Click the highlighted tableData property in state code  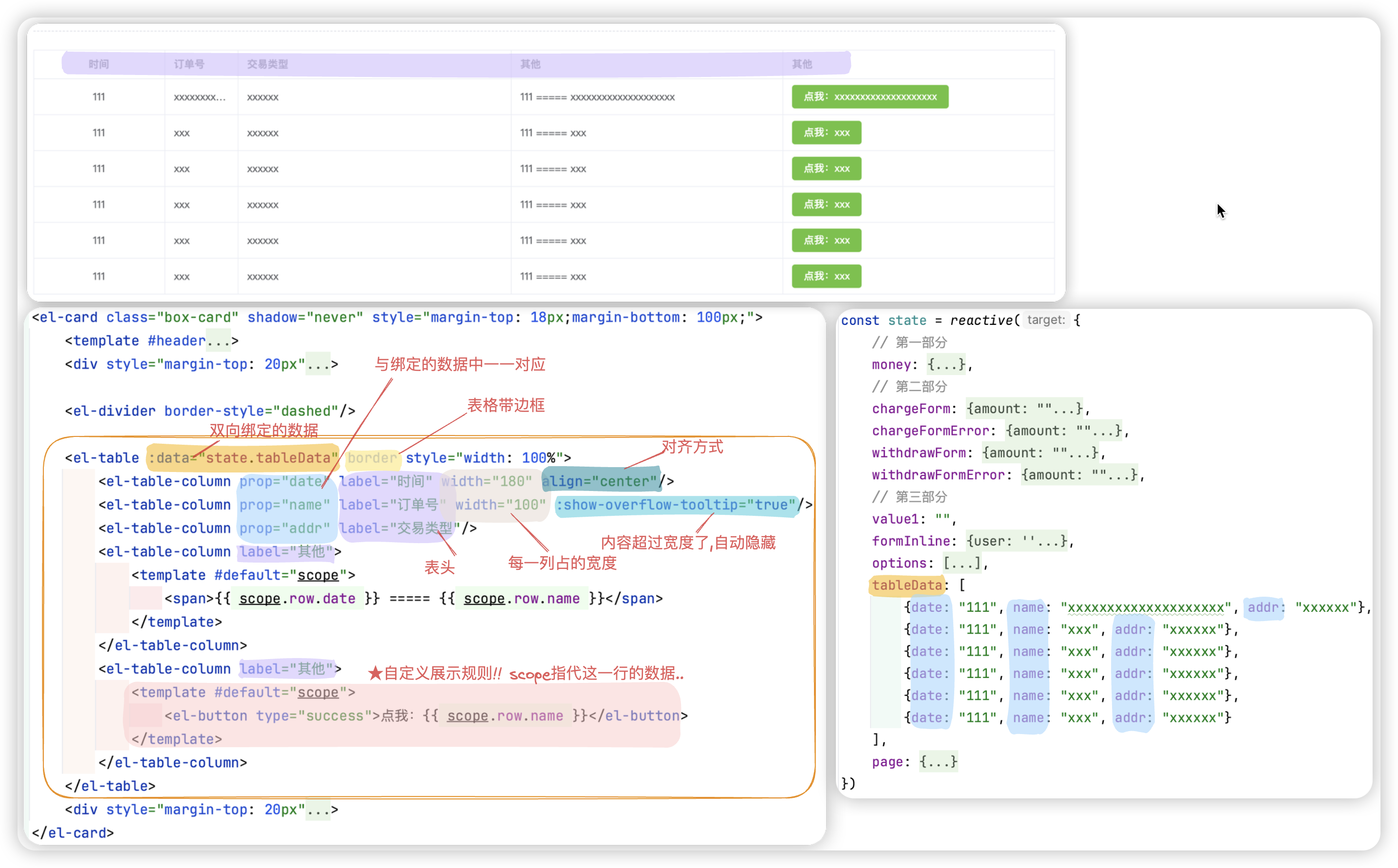907,585
